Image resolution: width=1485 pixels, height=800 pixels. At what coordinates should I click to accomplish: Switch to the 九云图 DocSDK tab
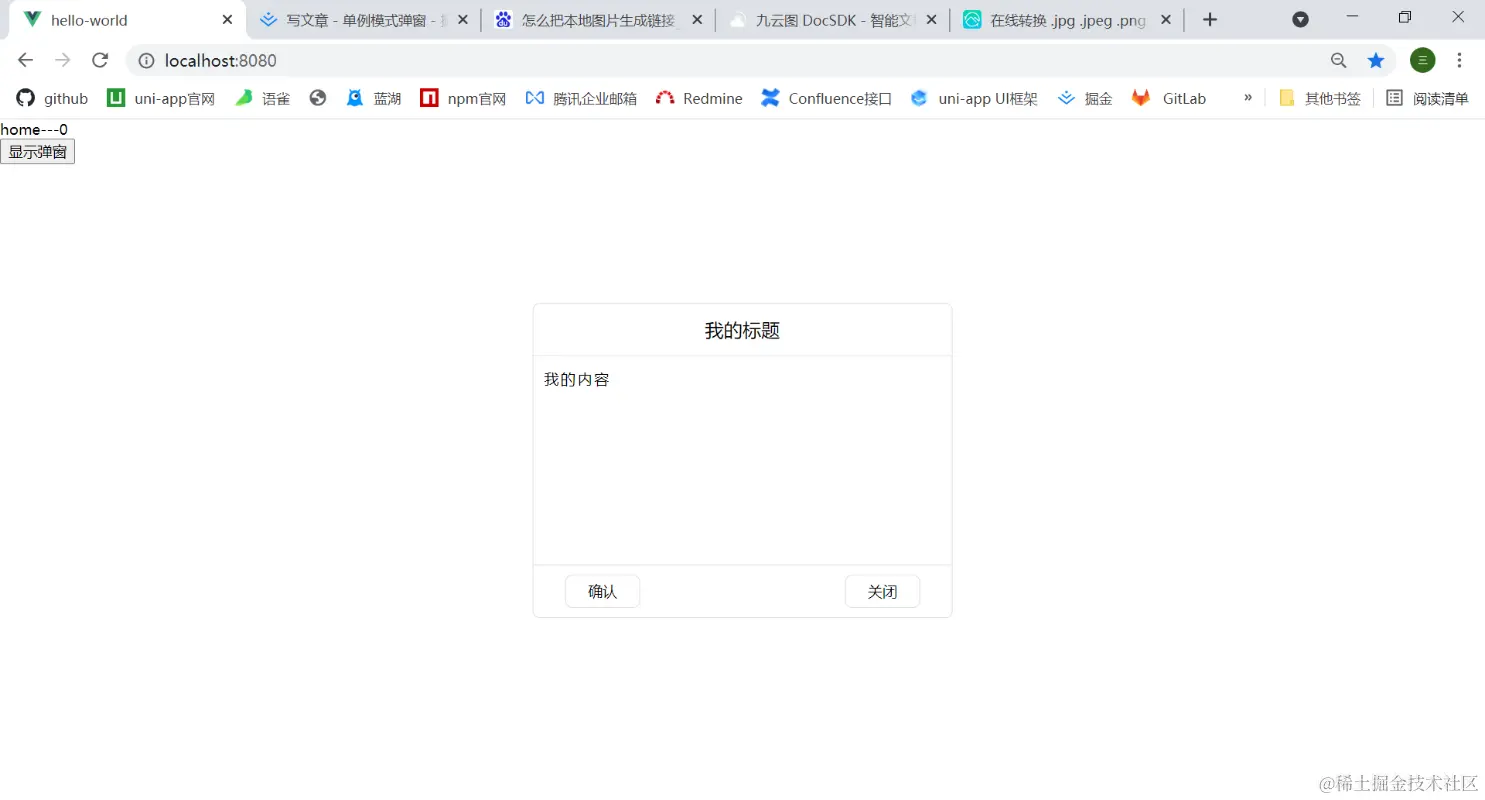[x=830, y=19]
